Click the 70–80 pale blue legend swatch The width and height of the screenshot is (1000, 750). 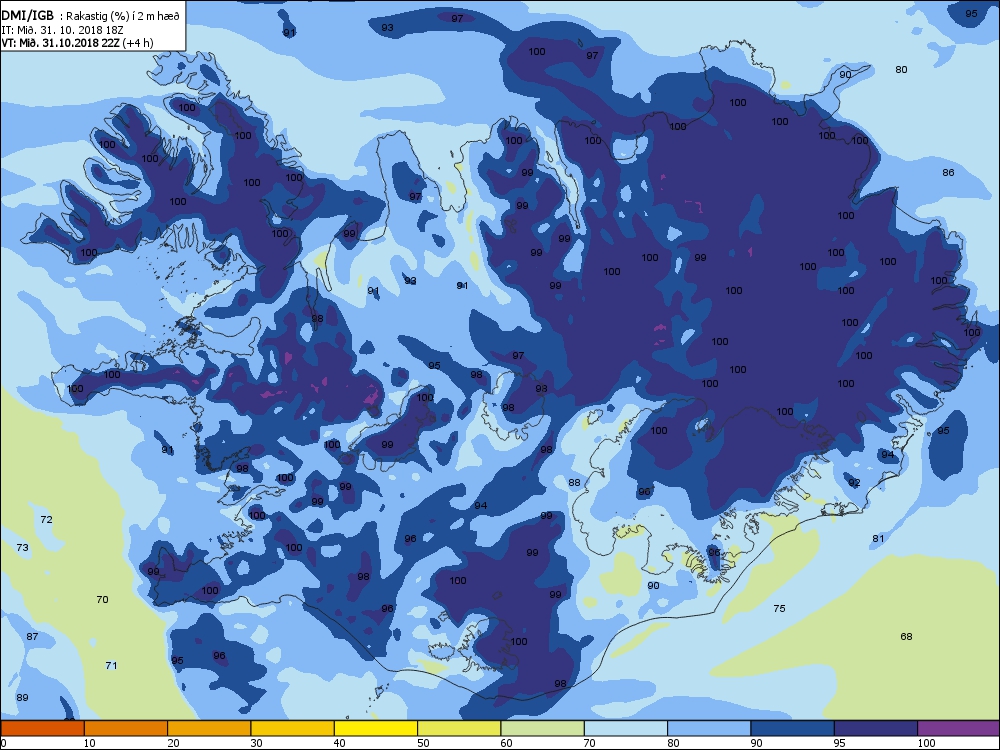pyautogui.click(x=626, y=728)
